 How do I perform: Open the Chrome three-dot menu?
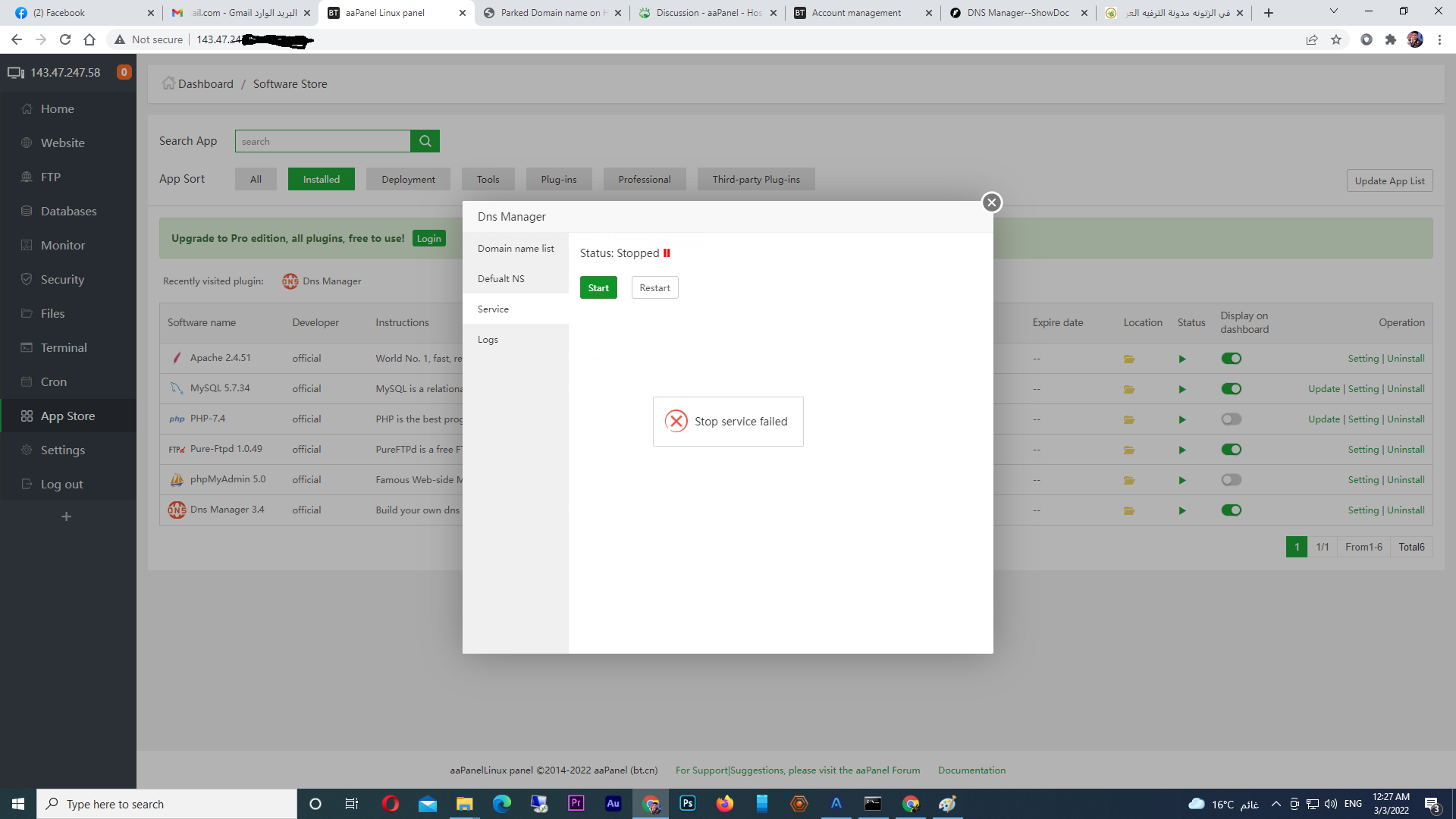[1439, 39]
